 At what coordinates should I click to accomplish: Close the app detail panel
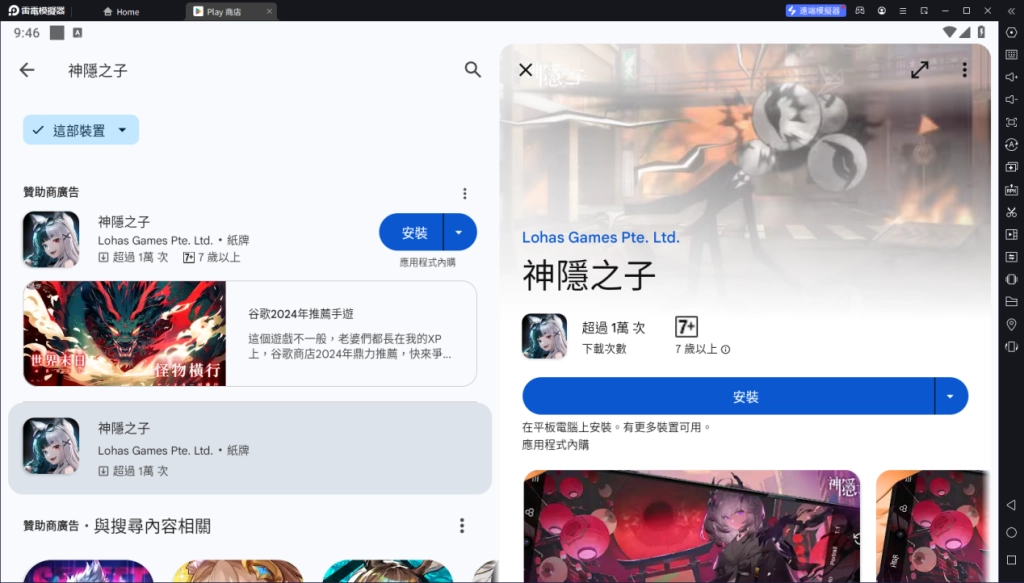[525, 70]
